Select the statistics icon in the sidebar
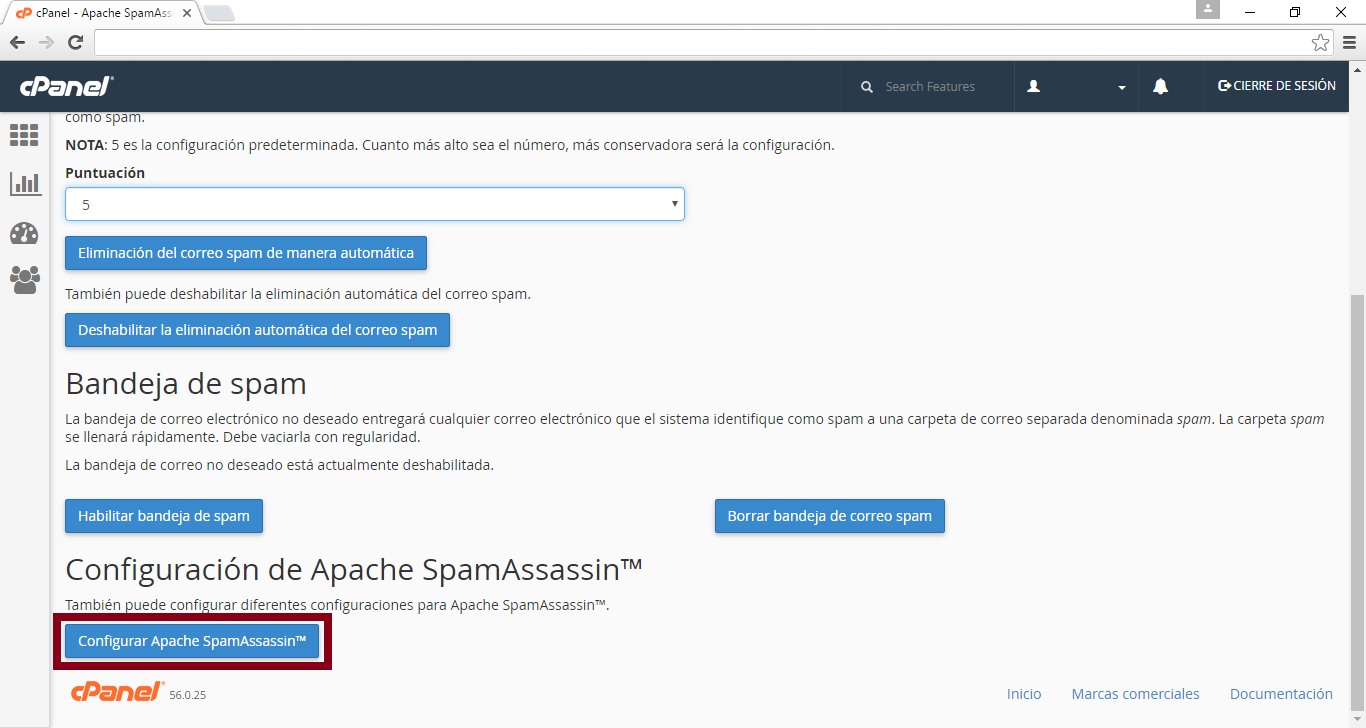The width and height of the screenshot is (1366, 728). [24, 184]
